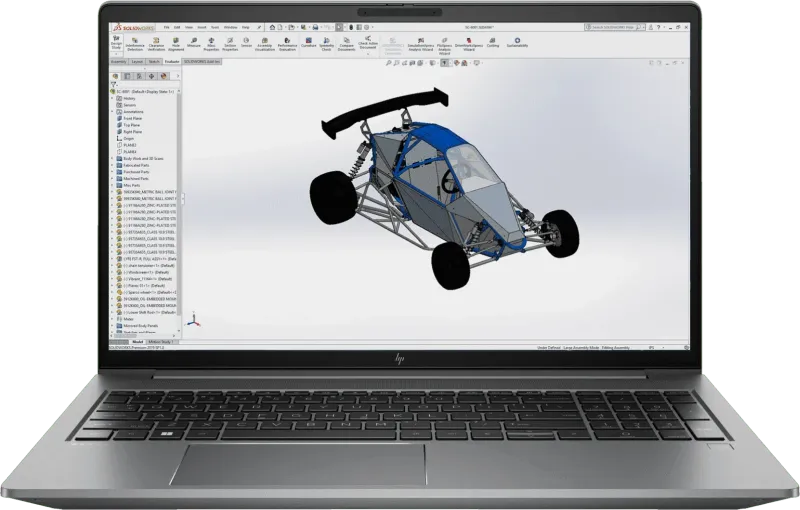Open the Help menu

(x=245, y=27)
